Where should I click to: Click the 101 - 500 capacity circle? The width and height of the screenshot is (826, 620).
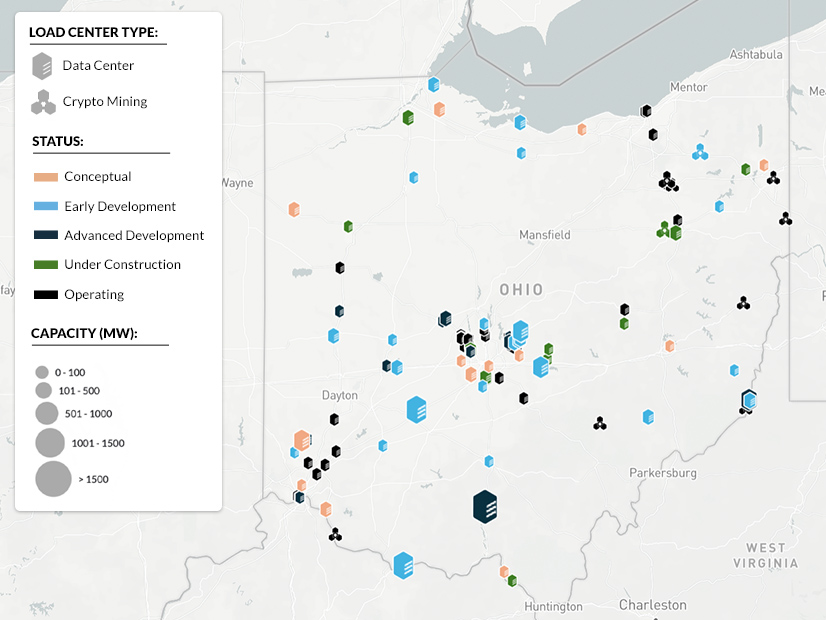(44, 391)
